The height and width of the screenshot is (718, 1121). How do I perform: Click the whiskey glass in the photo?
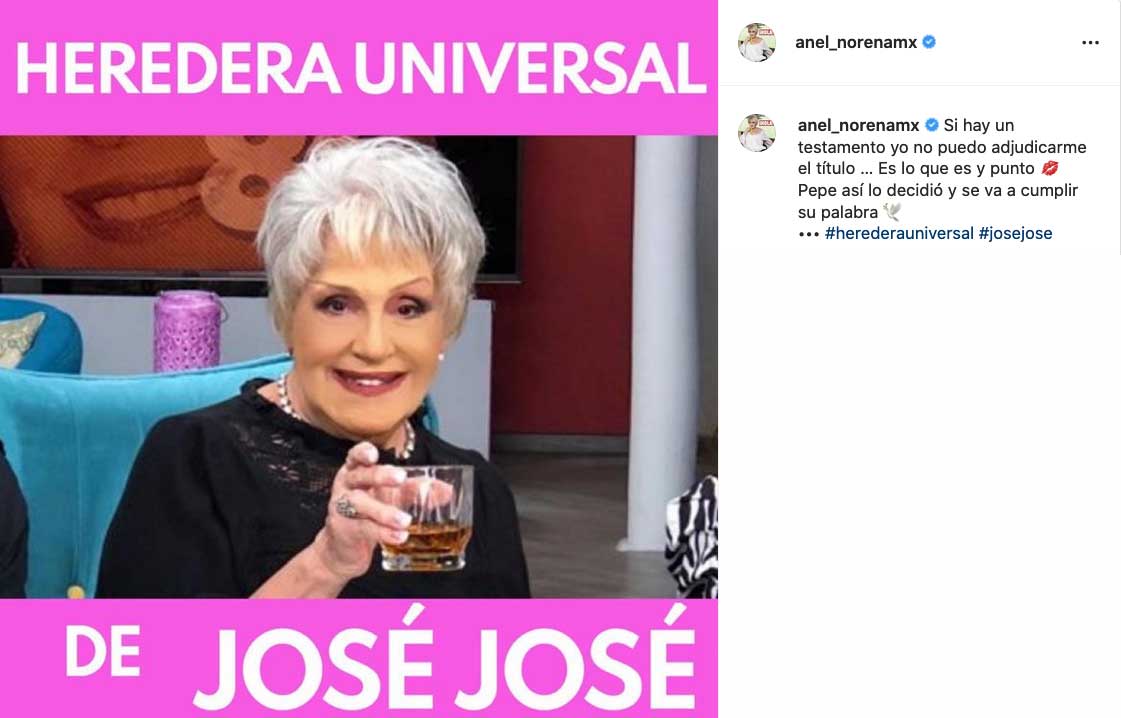428,518
